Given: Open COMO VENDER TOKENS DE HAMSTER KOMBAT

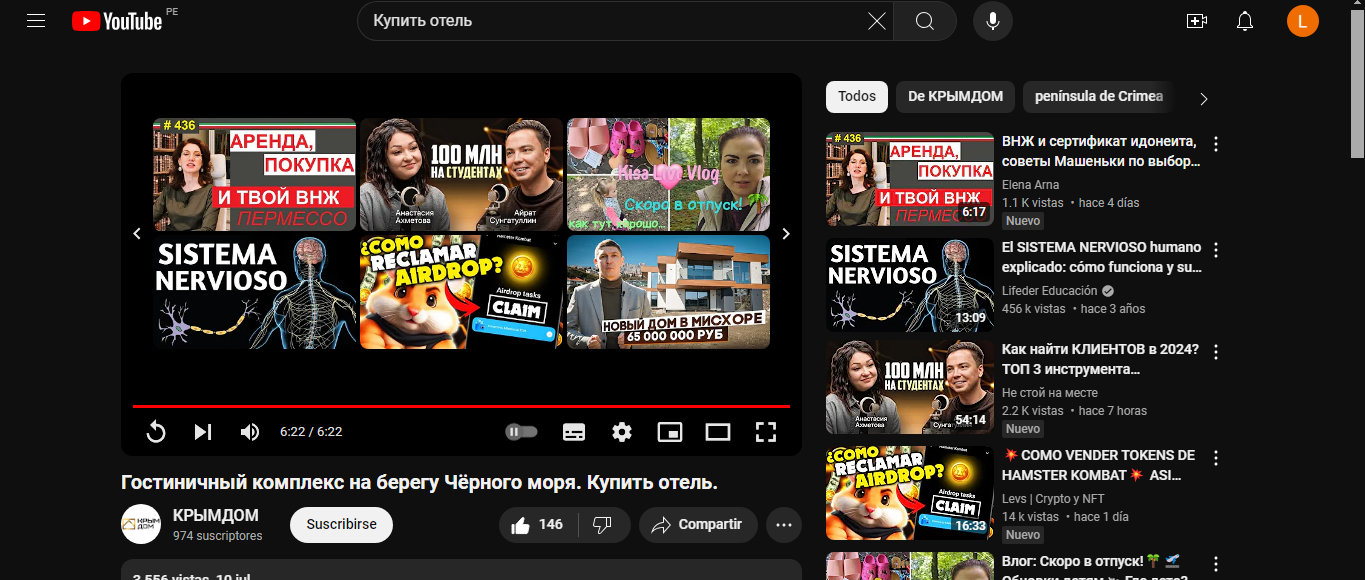Looking at the screenshot, I should (1099, 465).
